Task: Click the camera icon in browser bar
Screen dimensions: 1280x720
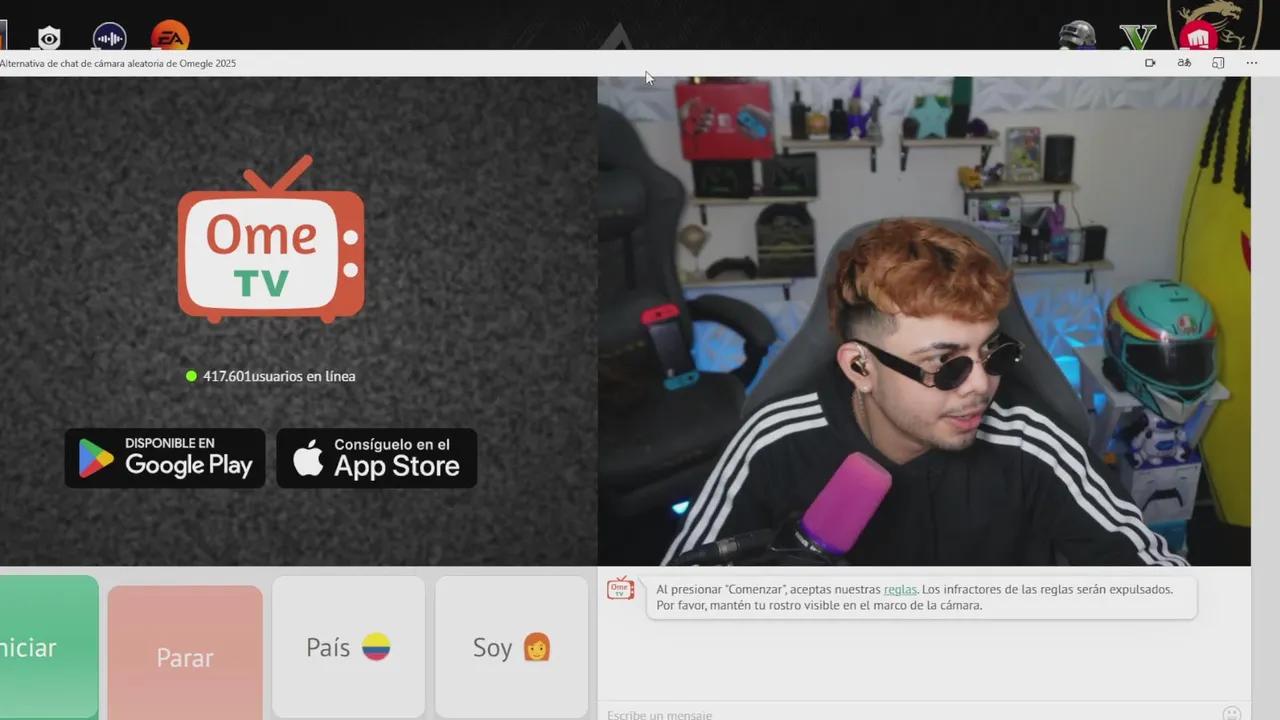Action: pos(1150,63)
